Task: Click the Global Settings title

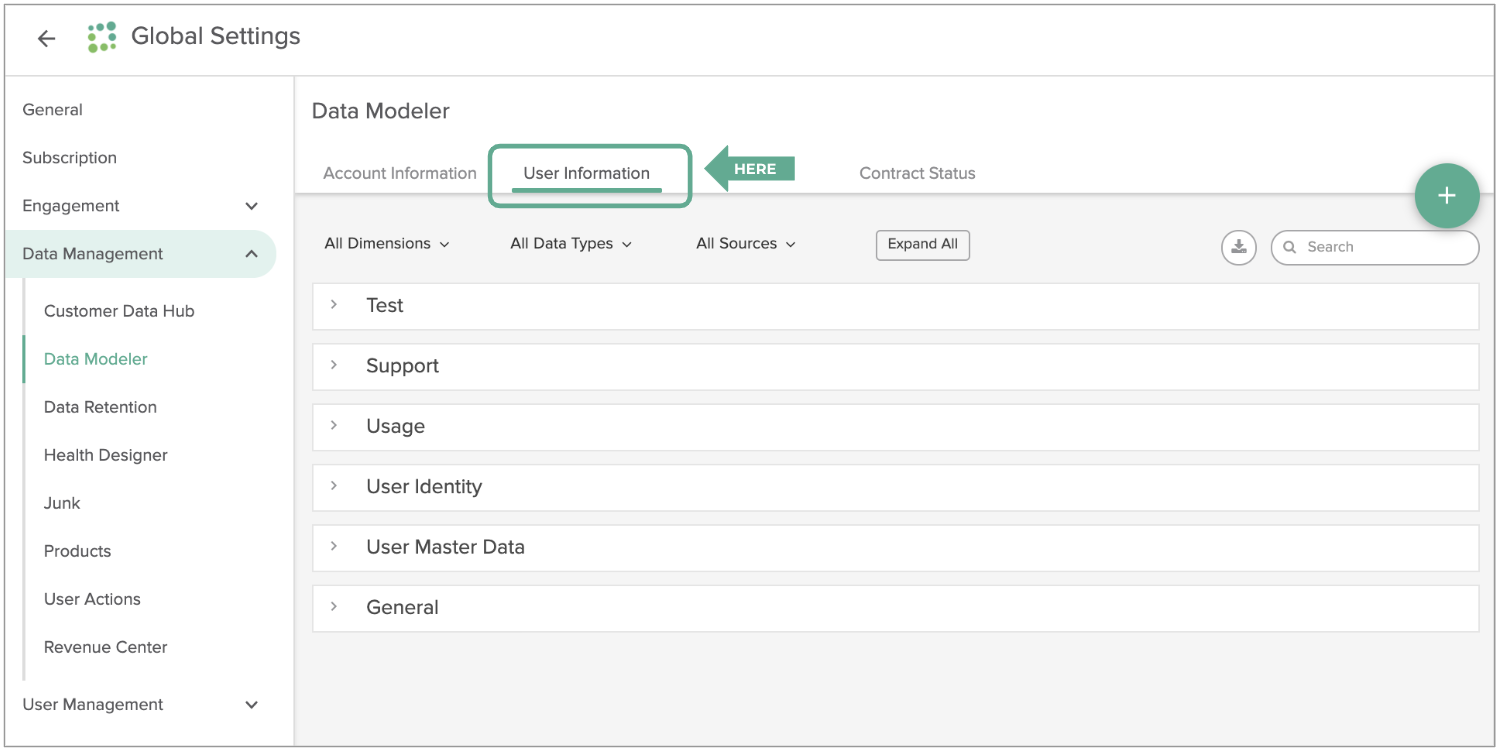Action: pos(216,36)
